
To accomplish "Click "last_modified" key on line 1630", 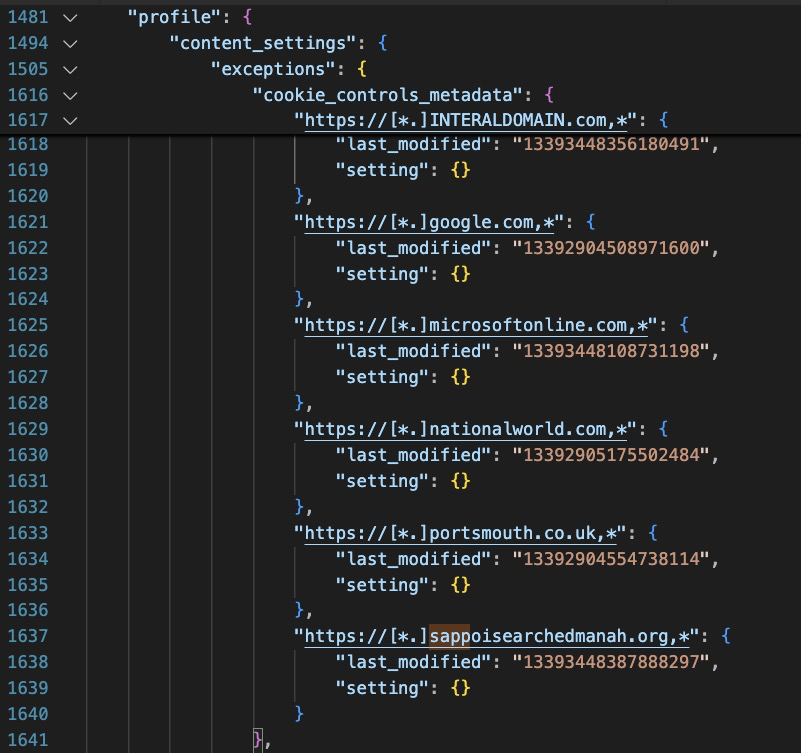I will 413,455.
